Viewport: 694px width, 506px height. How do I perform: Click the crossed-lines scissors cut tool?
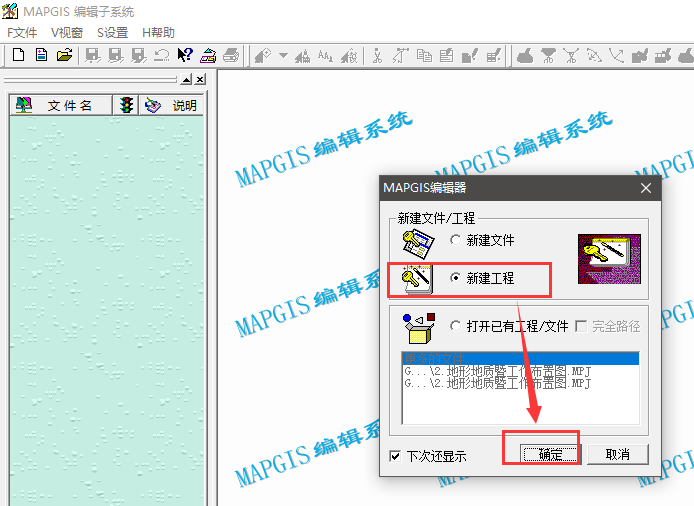[x=571, y=56]
